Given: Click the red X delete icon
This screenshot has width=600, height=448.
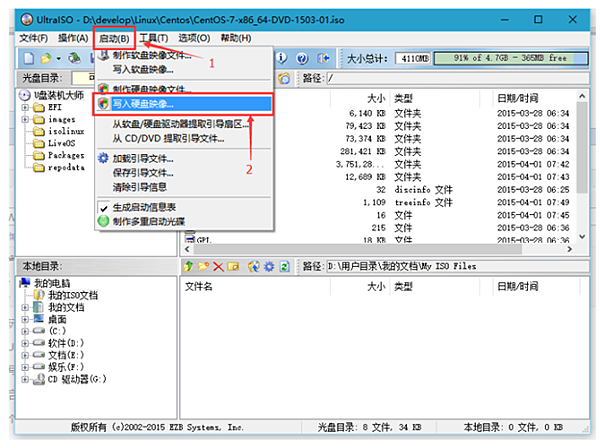Looking at the screenshot, I should [218, 267].
